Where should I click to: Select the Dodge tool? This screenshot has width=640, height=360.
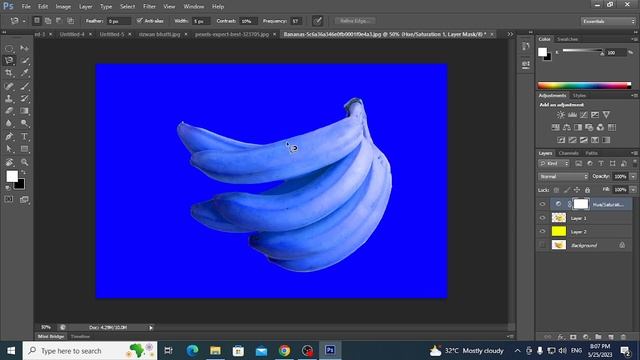(x=24, y=123)
